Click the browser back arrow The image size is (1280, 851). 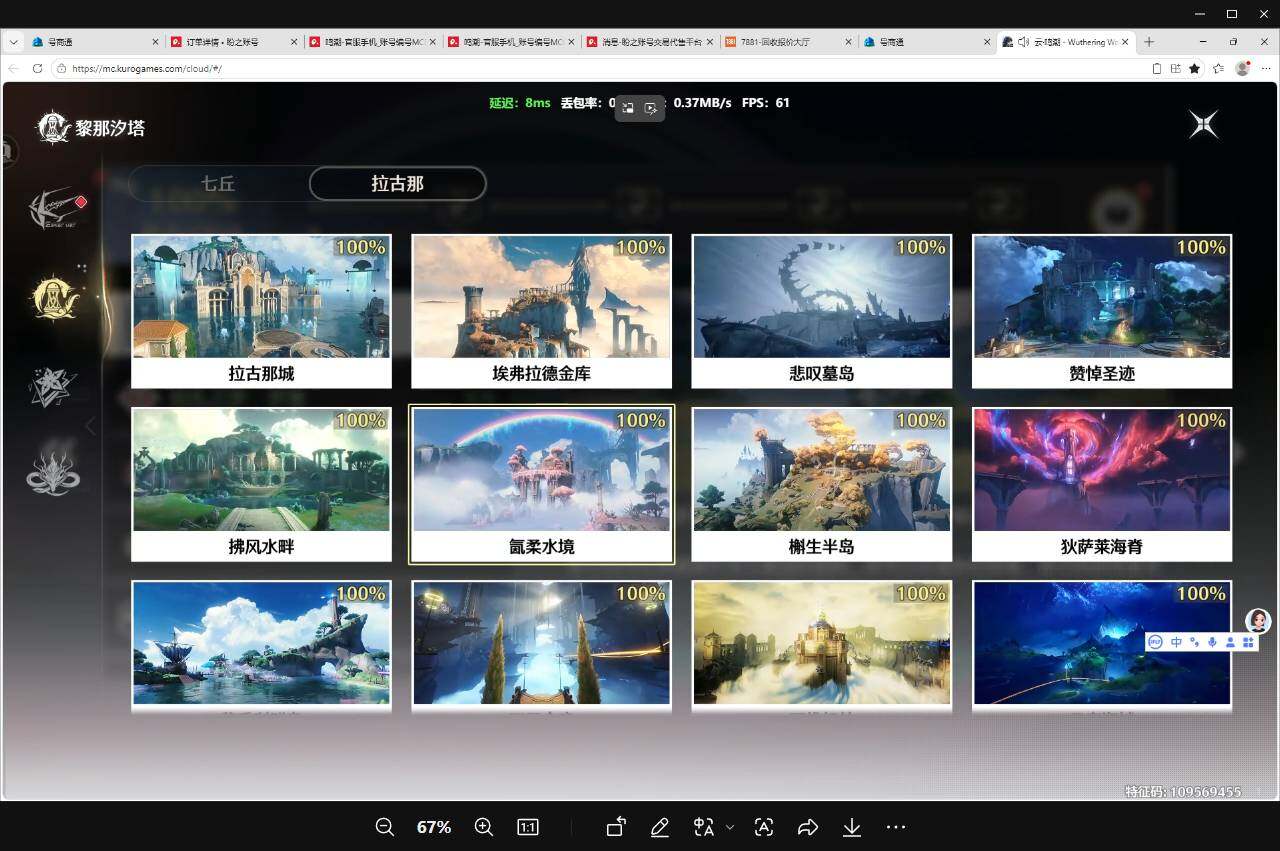13,68
